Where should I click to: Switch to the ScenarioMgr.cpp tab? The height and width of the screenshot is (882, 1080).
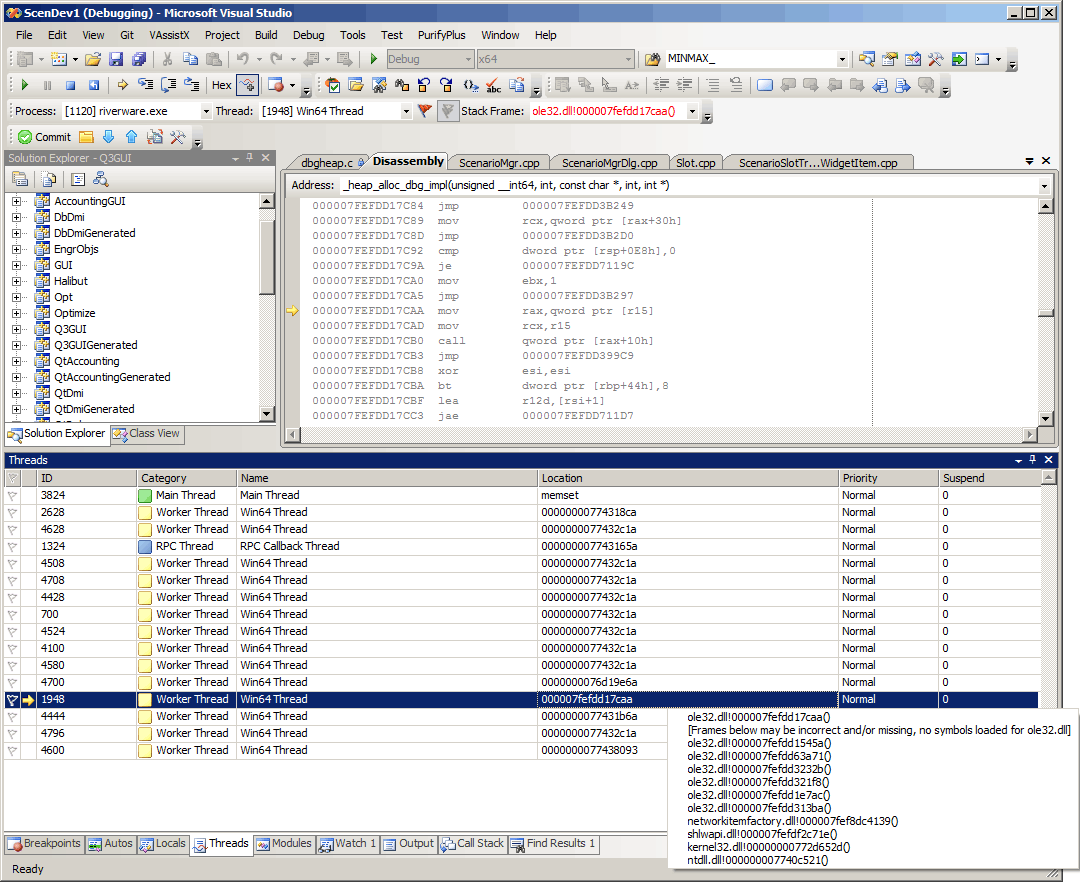point(499,163)
